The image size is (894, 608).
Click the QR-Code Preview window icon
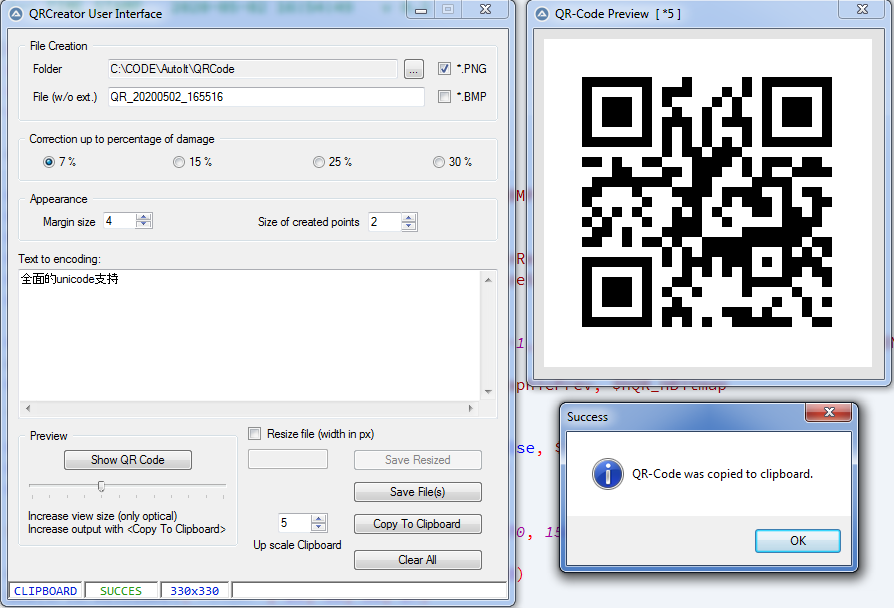pyautogui.click(x=545, y=14)
